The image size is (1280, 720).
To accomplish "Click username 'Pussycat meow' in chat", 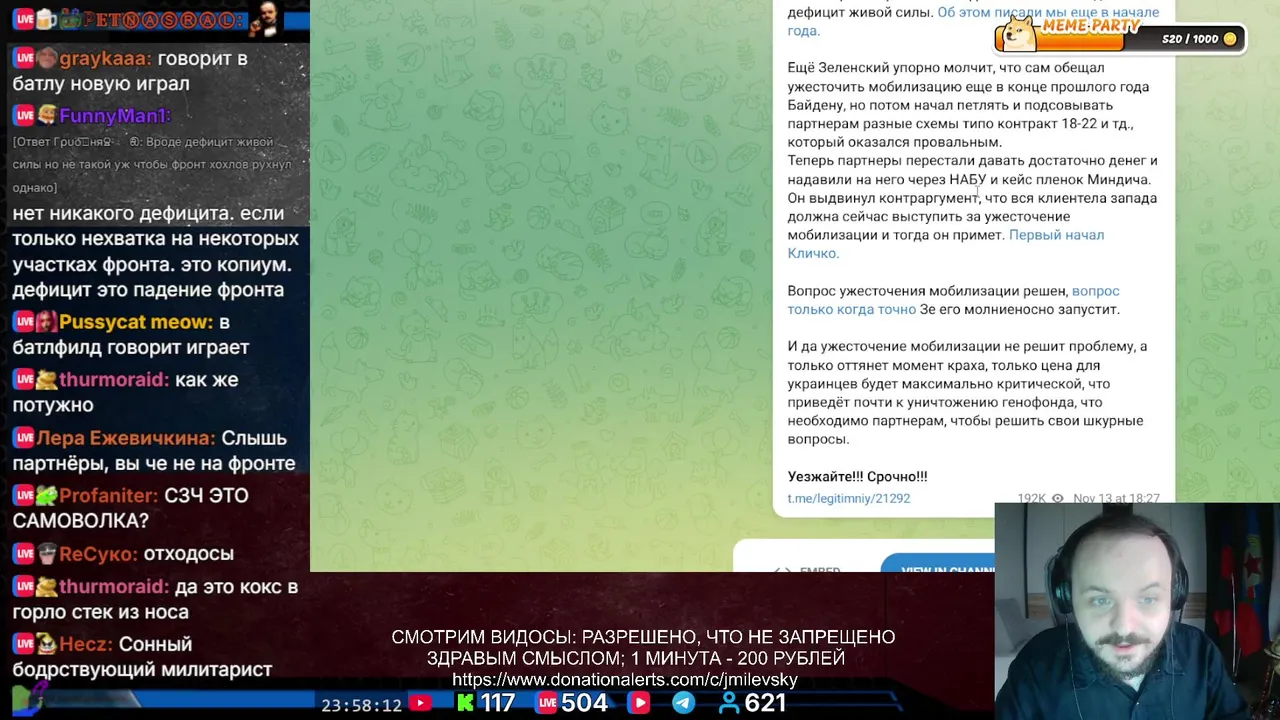I will (136, 322).
